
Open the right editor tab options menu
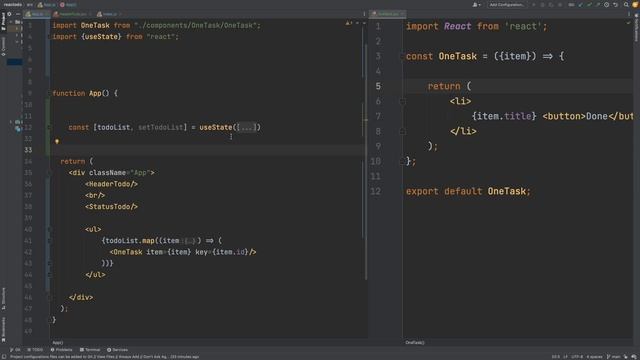tap(629, 14)
